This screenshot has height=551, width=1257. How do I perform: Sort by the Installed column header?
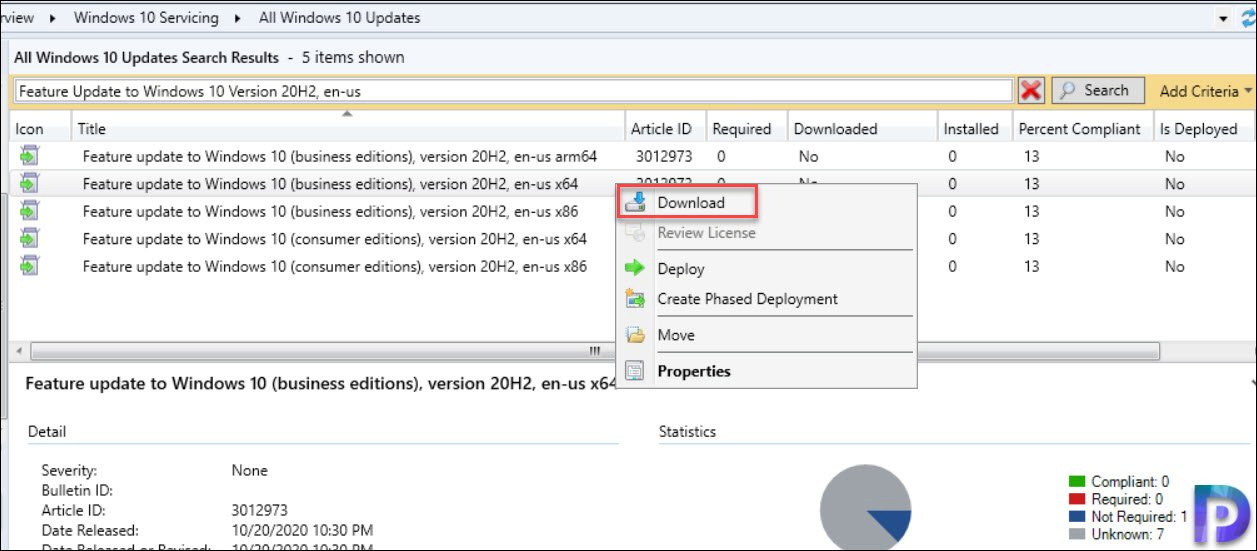(x=974, y=128)
